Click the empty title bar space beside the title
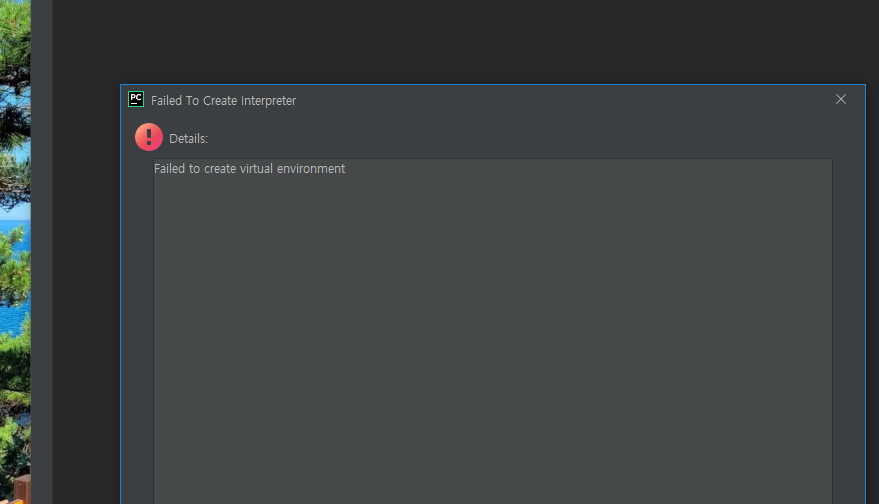879x504 pixels. click(x=561, y=100)
